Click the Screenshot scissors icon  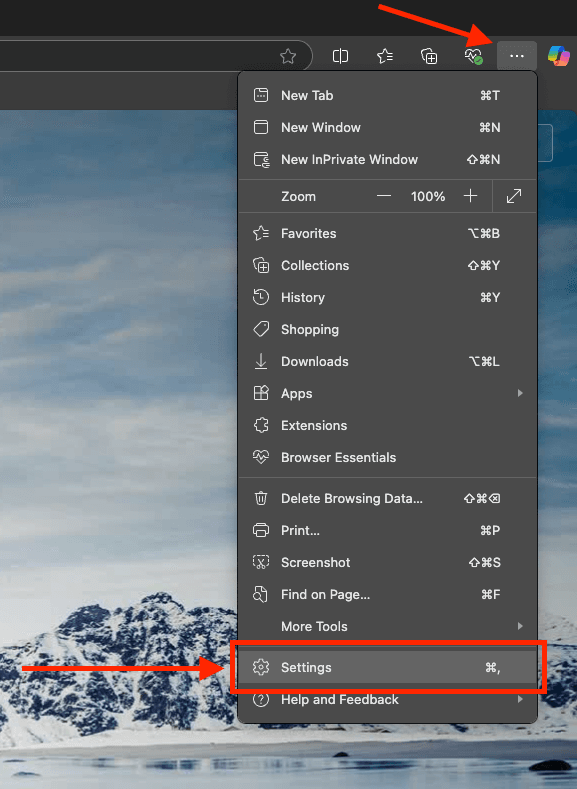261,562
